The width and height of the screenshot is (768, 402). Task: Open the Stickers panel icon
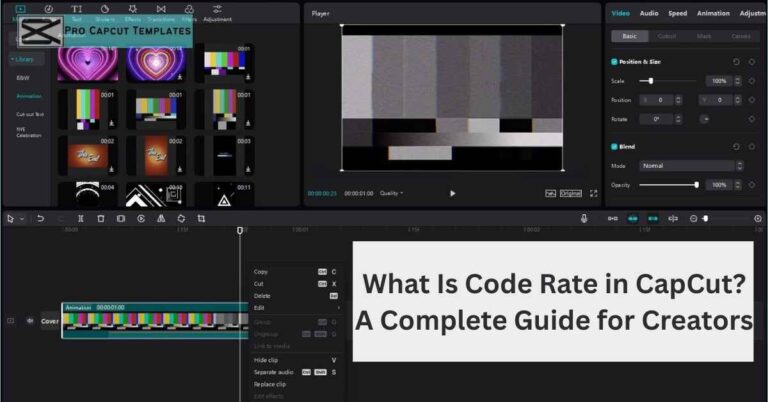point(105,9)
